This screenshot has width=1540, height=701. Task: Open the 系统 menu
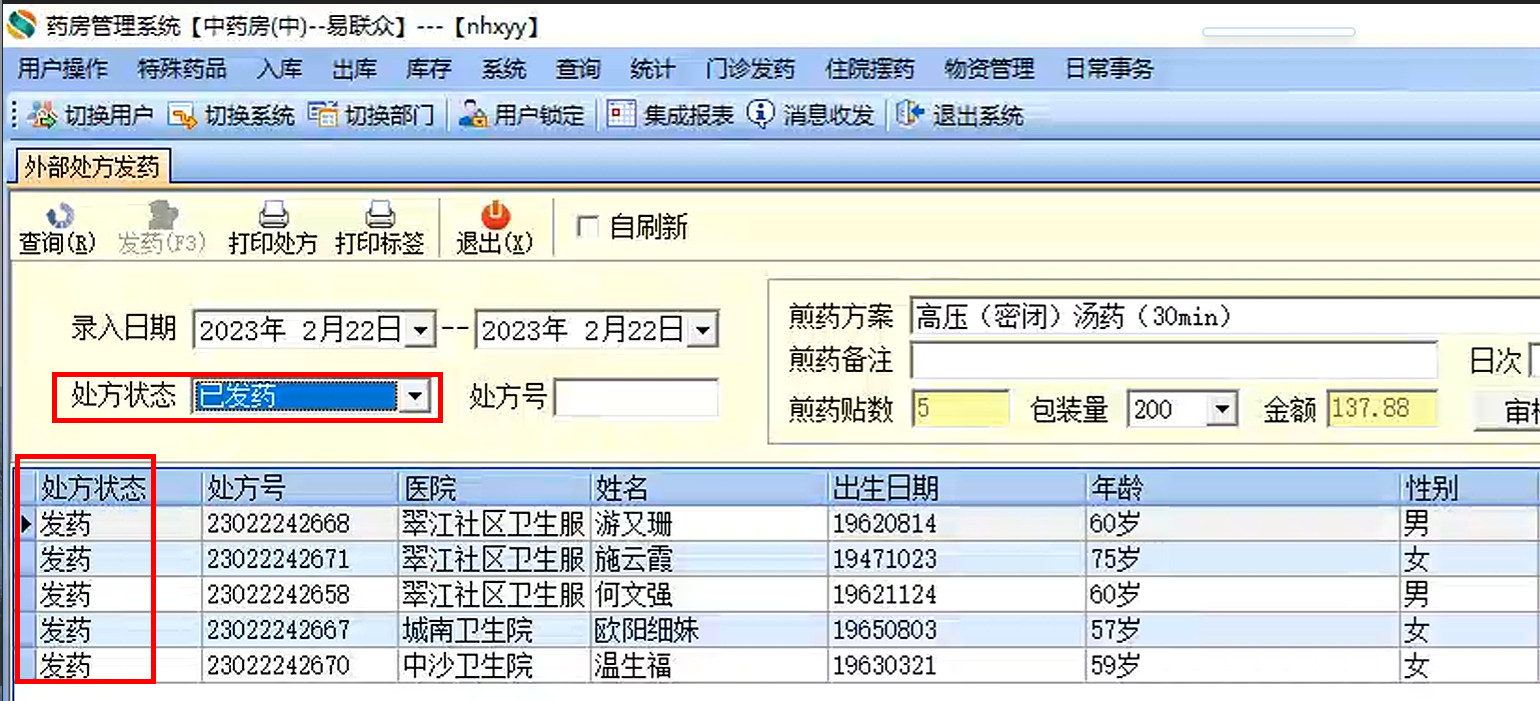coord(503,69)
